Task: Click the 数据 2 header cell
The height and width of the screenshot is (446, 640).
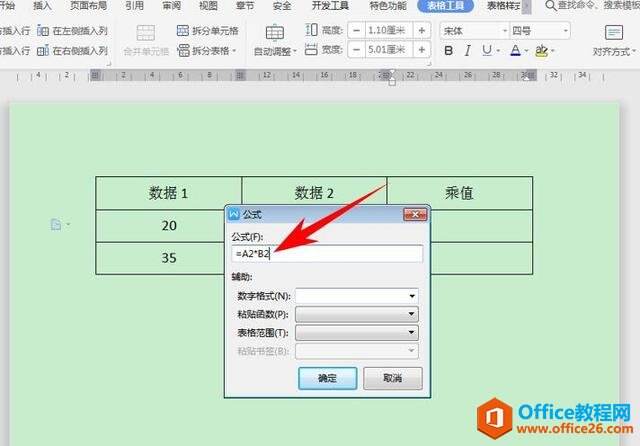Action: pos(314,191)
